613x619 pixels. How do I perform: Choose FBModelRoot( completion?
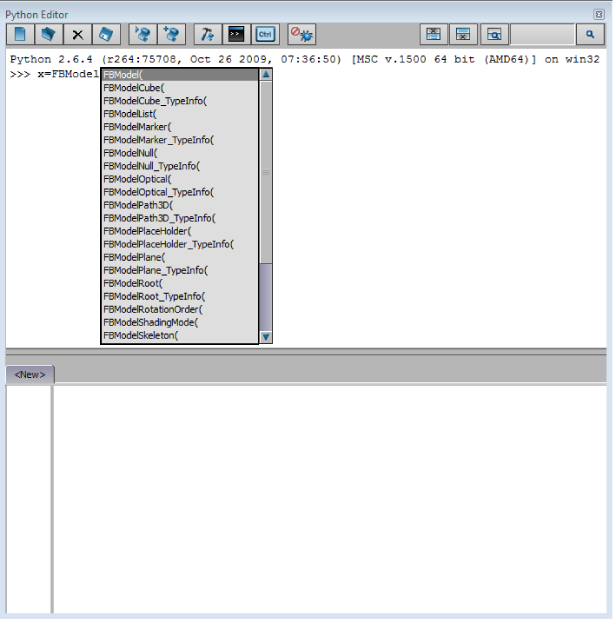coord(180,283)
